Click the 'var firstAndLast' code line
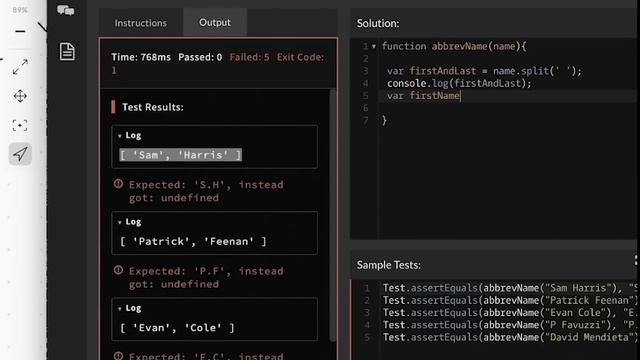This screenshot has width=640, height=360. click(x=484, y=71)
